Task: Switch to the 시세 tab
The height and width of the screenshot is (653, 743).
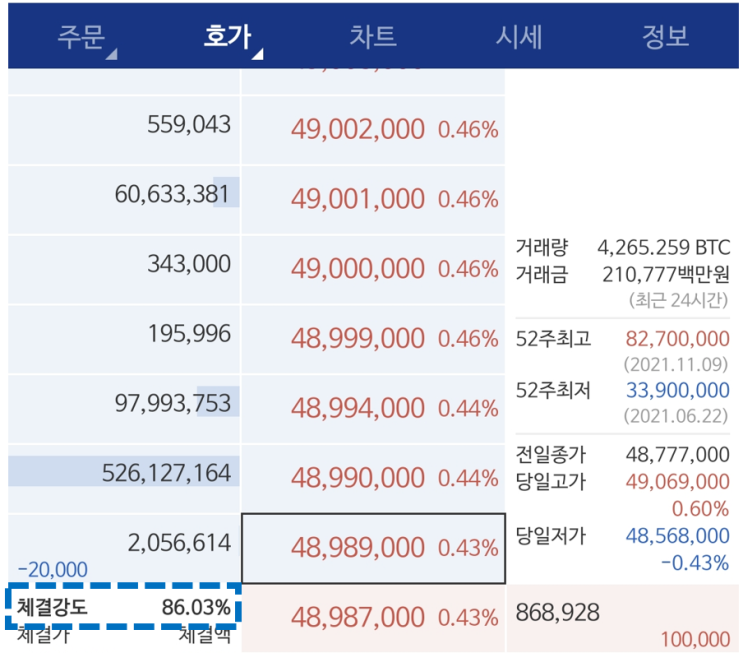Action: (x=519, y=36)
